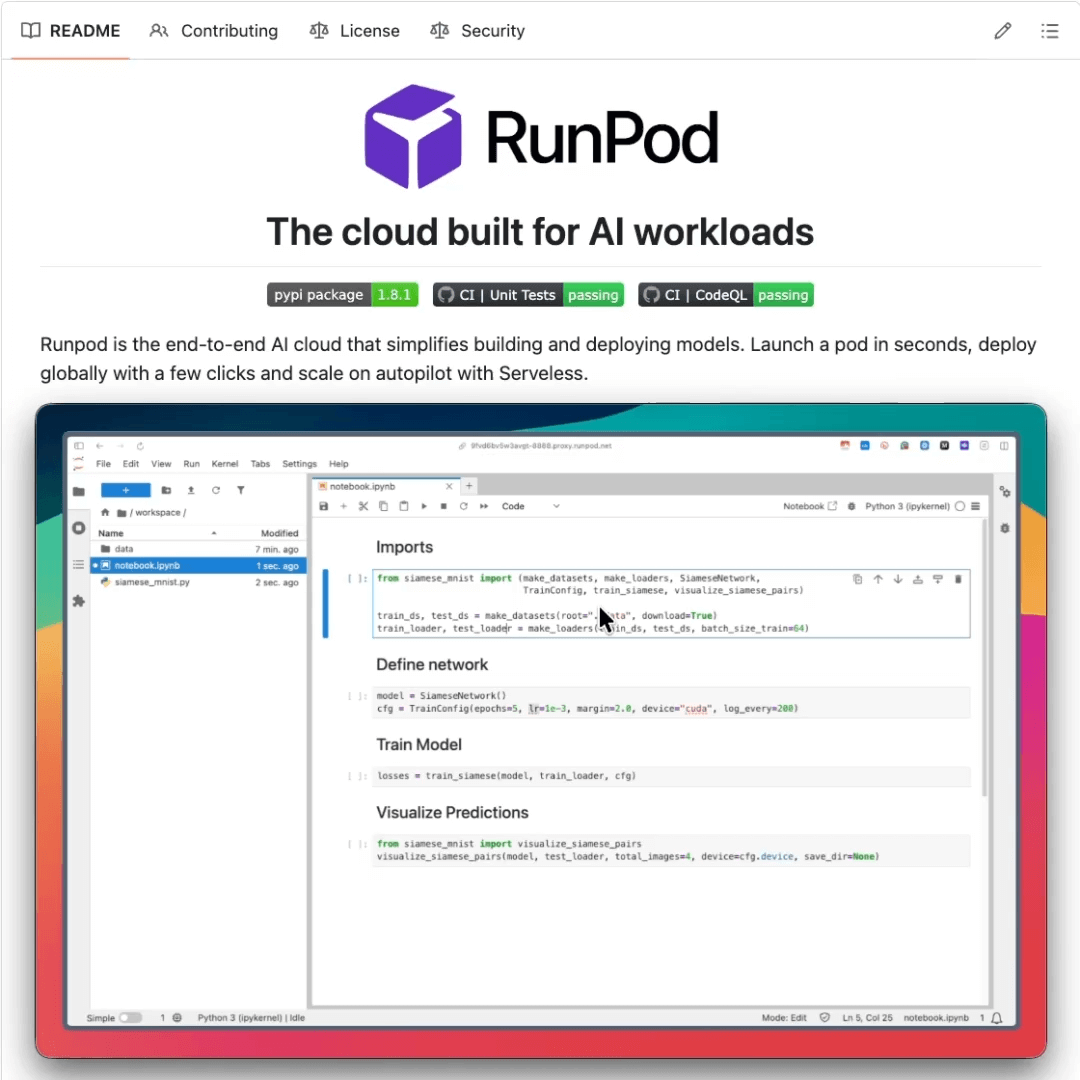Click the Python 3 (ipykernel) kernel name

coord(907,506)
